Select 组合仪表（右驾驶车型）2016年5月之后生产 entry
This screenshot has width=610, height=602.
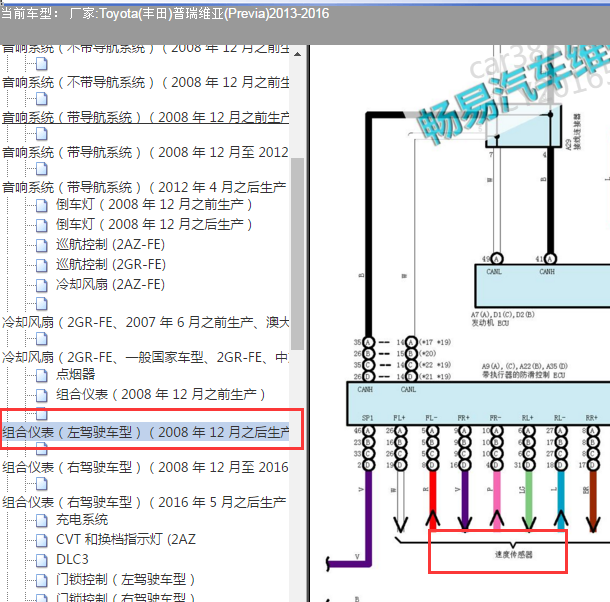pyautogui.click(x=144, y=502)
